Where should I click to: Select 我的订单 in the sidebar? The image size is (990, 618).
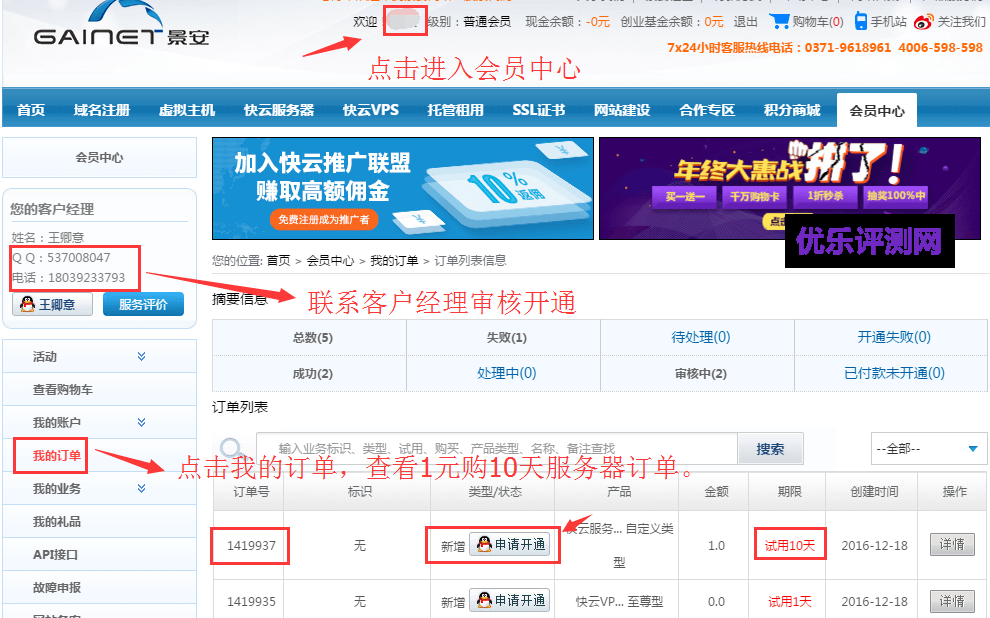click(57, 456)
